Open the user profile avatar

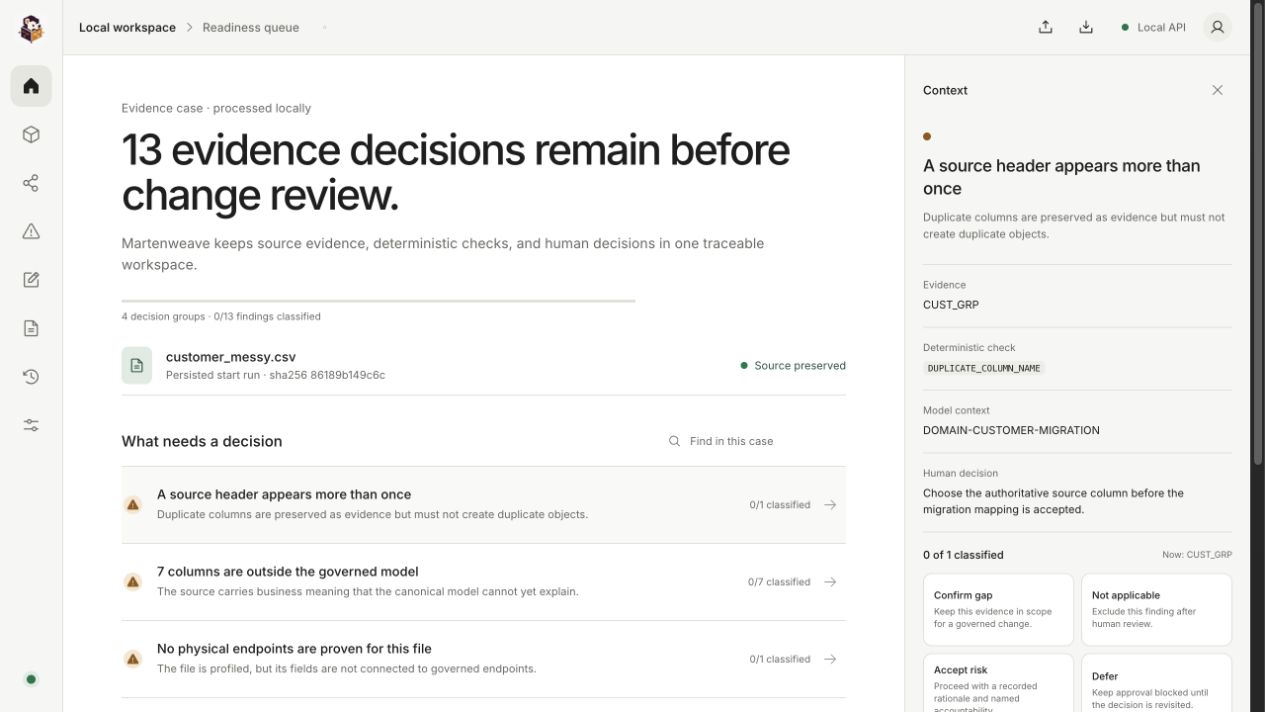pos(1217,28)
